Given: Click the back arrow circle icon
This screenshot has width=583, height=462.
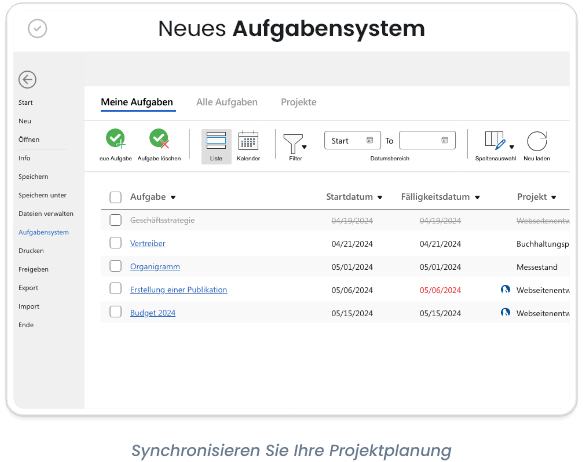Looking at the screenshot, I should (27, 80).
